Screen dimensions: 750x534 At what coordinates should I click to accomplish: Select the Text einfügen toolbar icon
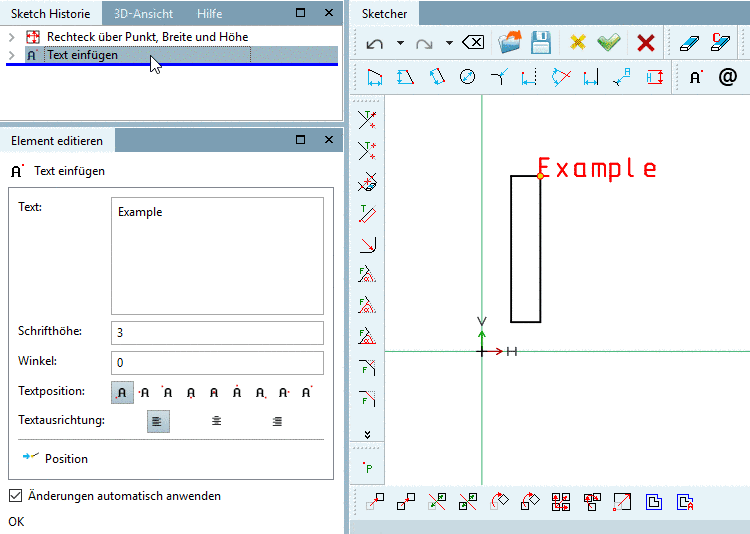[x=696, y=77]
